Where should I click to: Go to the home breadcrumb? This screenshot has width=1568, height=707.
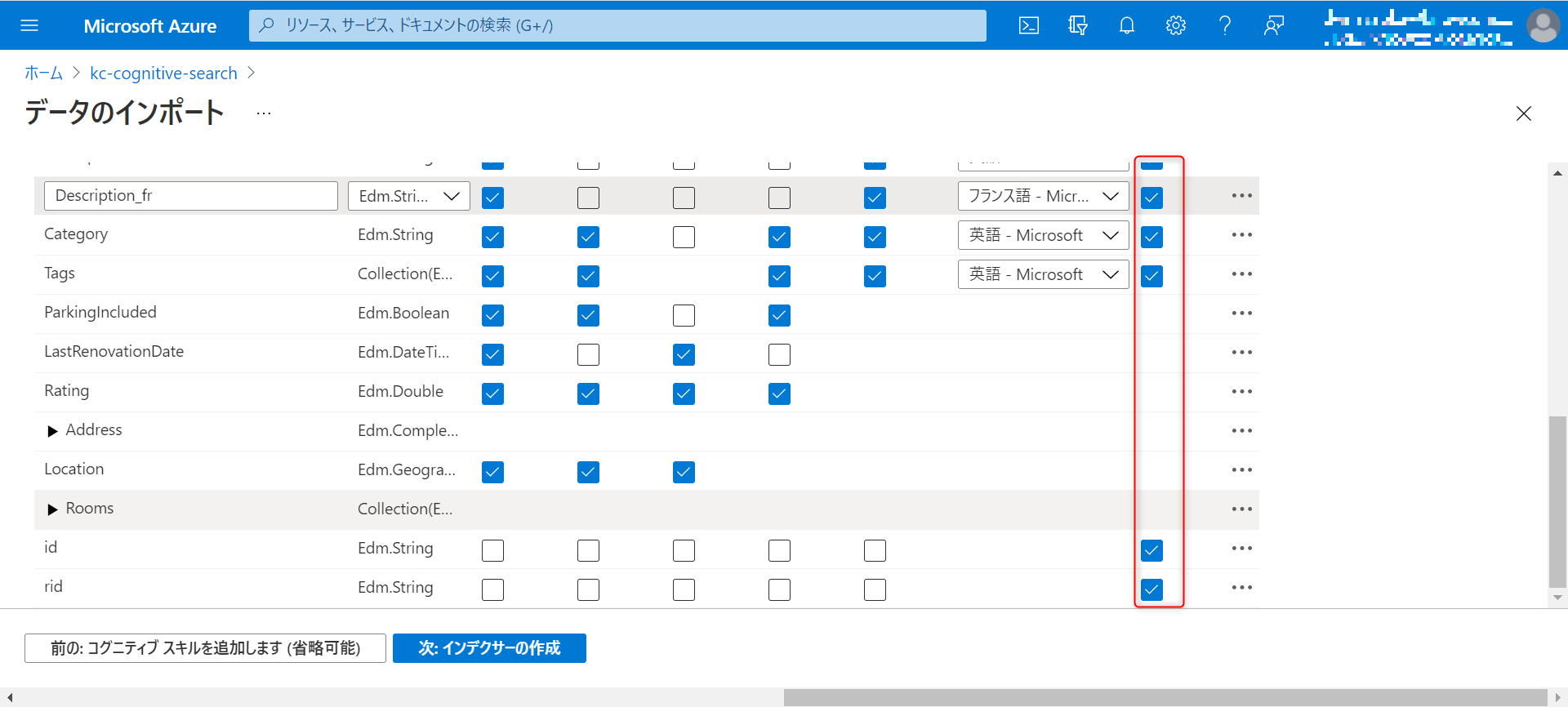[x=43, y=73]
